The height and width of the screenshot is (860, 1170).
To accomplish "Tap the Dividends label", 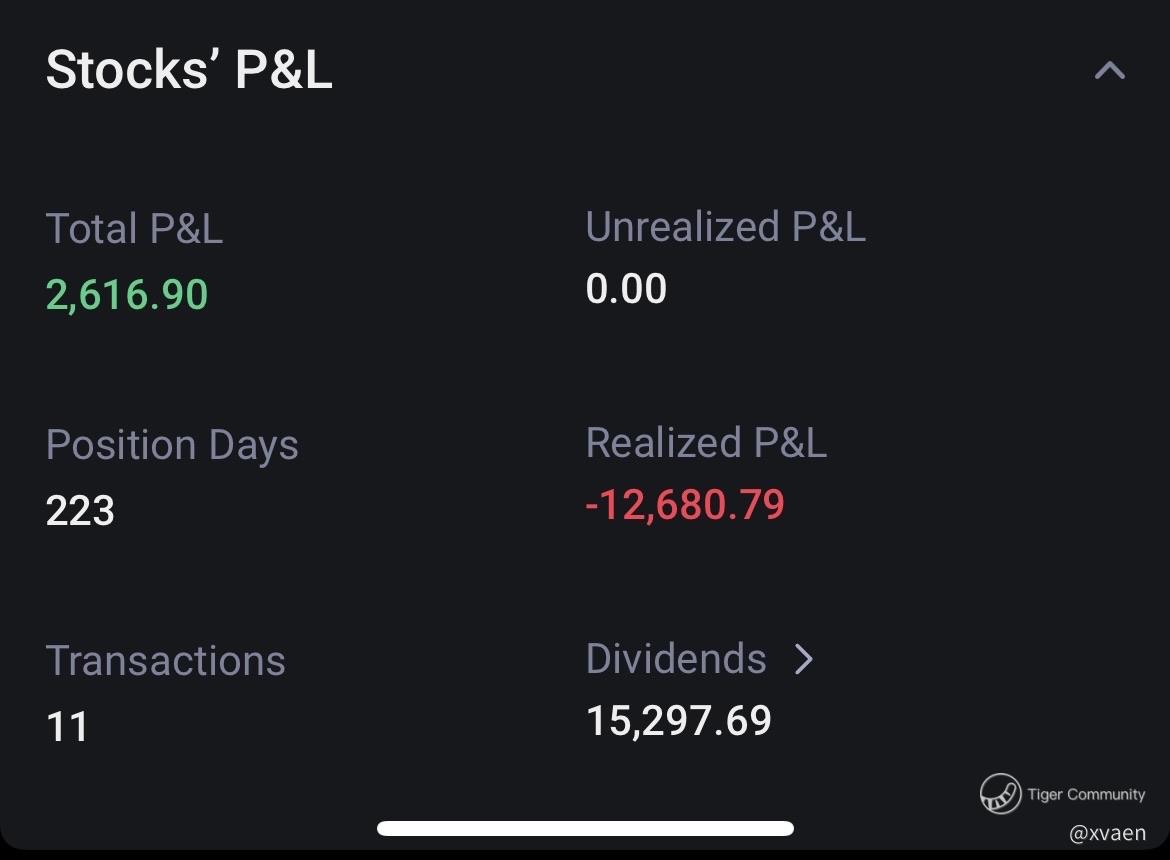I will pyautogui.click(x=676, y=659).
